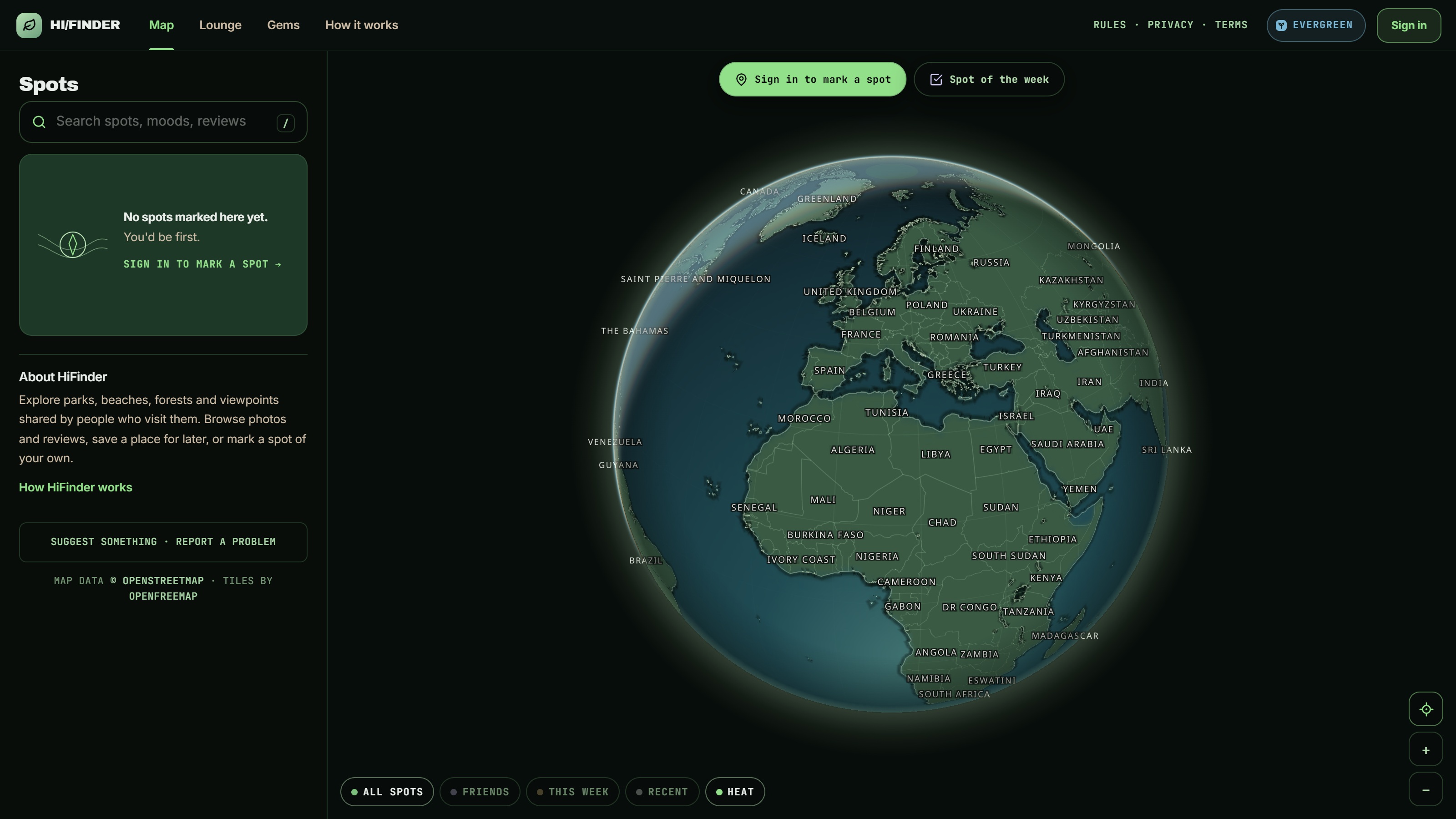
Task: Click the ALGERIA label on the globe
Action: pos(852,450)
